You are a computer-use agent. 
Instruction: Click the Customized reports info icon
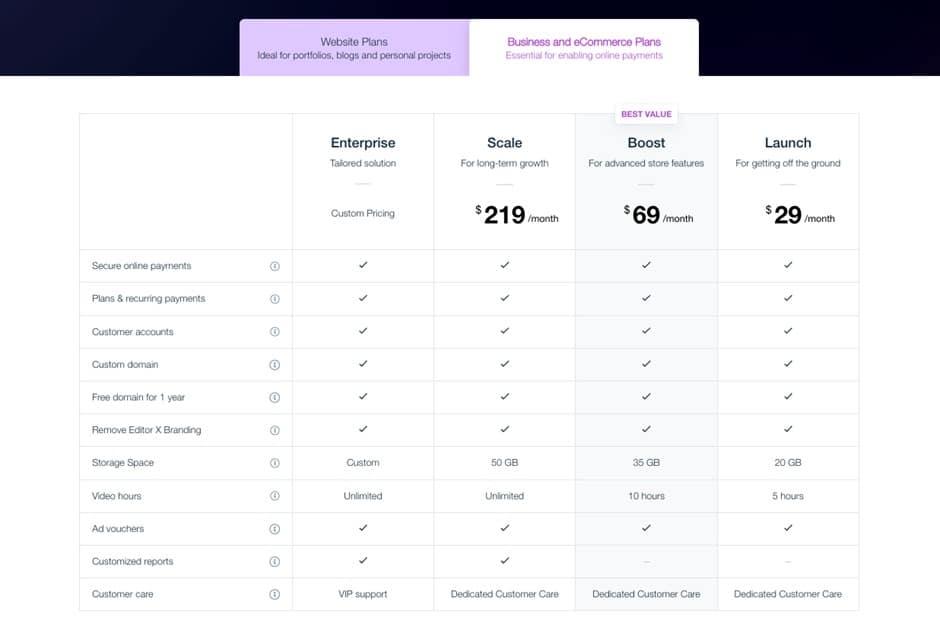275,562
